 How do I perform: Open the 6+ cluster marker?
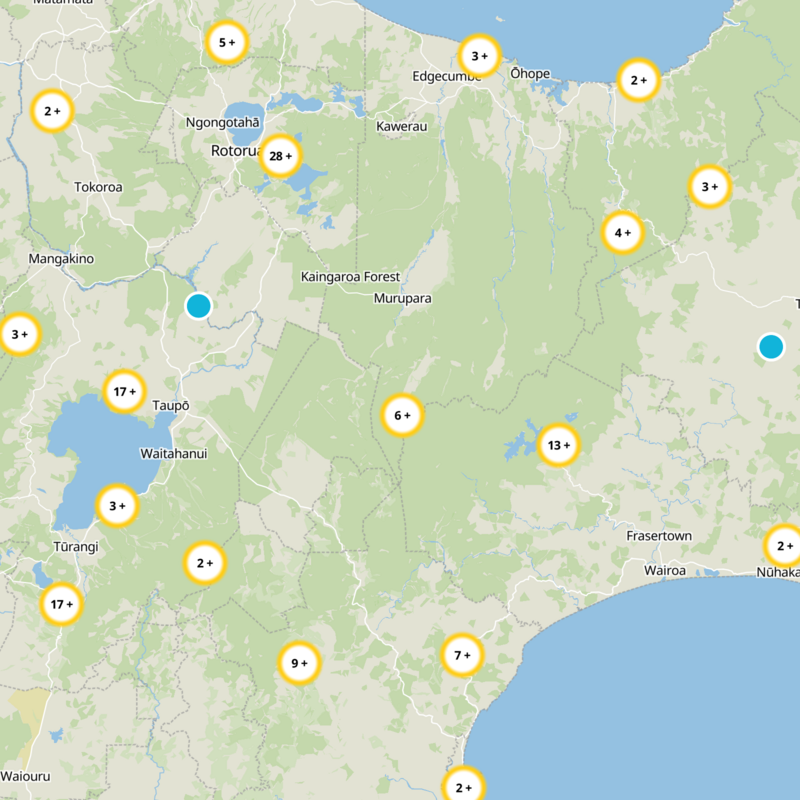tap(403, 415)
